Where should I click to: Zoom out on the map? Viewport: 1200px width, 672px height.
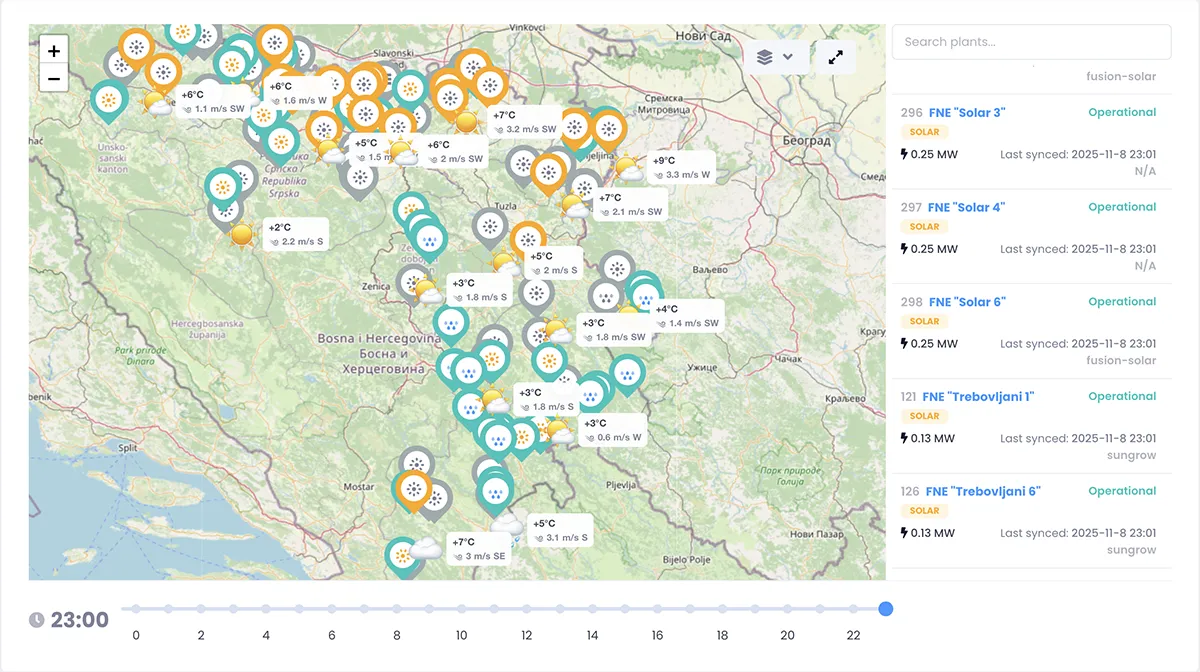point(54,78)
